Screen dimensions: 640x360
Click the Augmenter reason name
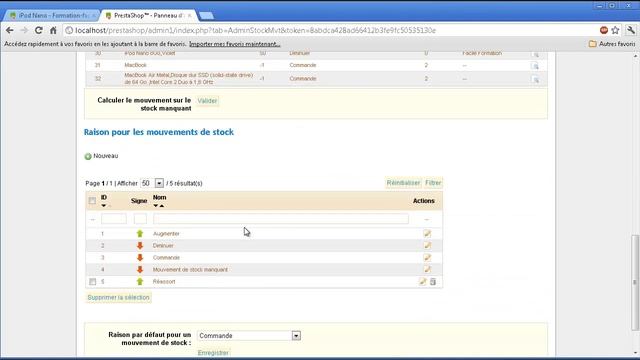(166, 234)
